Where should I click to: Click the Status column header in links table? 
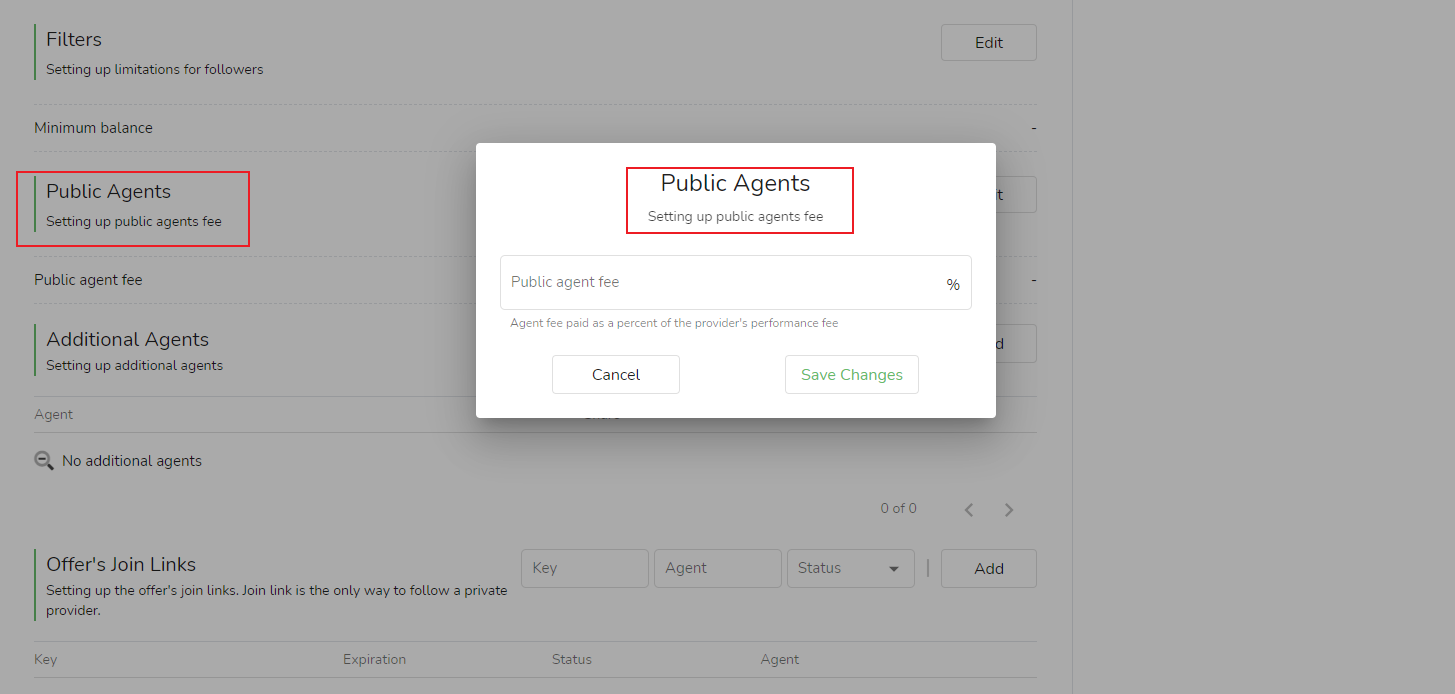tap(571, 659)
